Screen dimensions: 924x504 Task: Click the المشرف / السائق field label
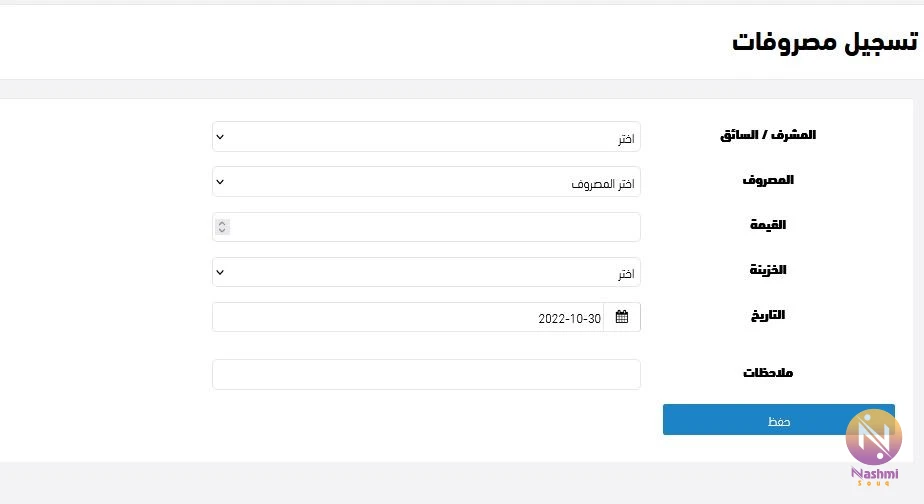768,135
